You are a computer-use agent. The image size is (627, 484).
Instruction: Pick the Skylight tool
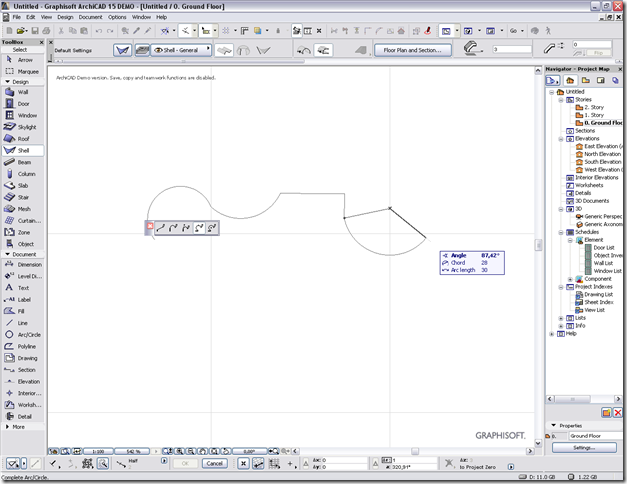point(22,127)
